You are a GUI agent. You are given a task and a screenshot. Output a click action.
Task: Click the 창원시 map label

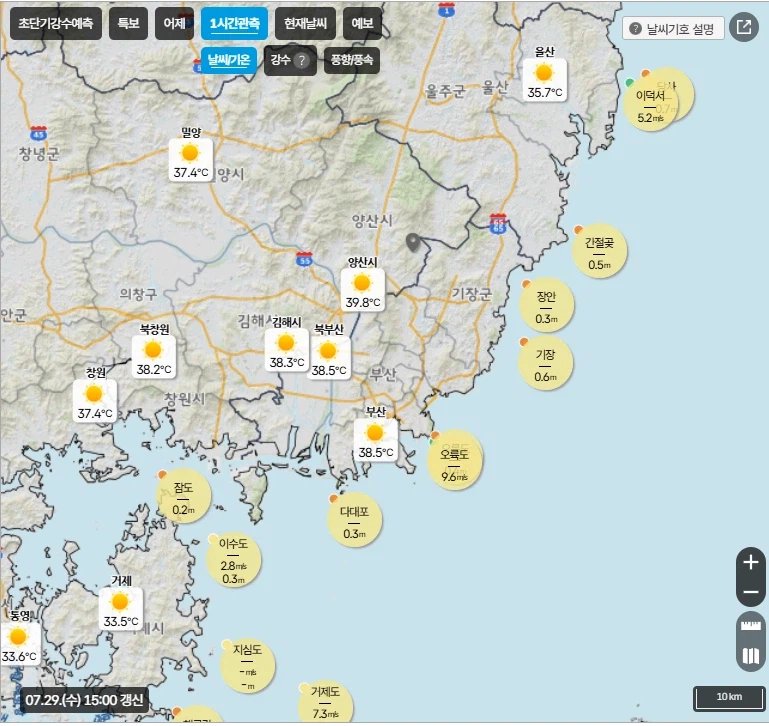tap(184, 399)
